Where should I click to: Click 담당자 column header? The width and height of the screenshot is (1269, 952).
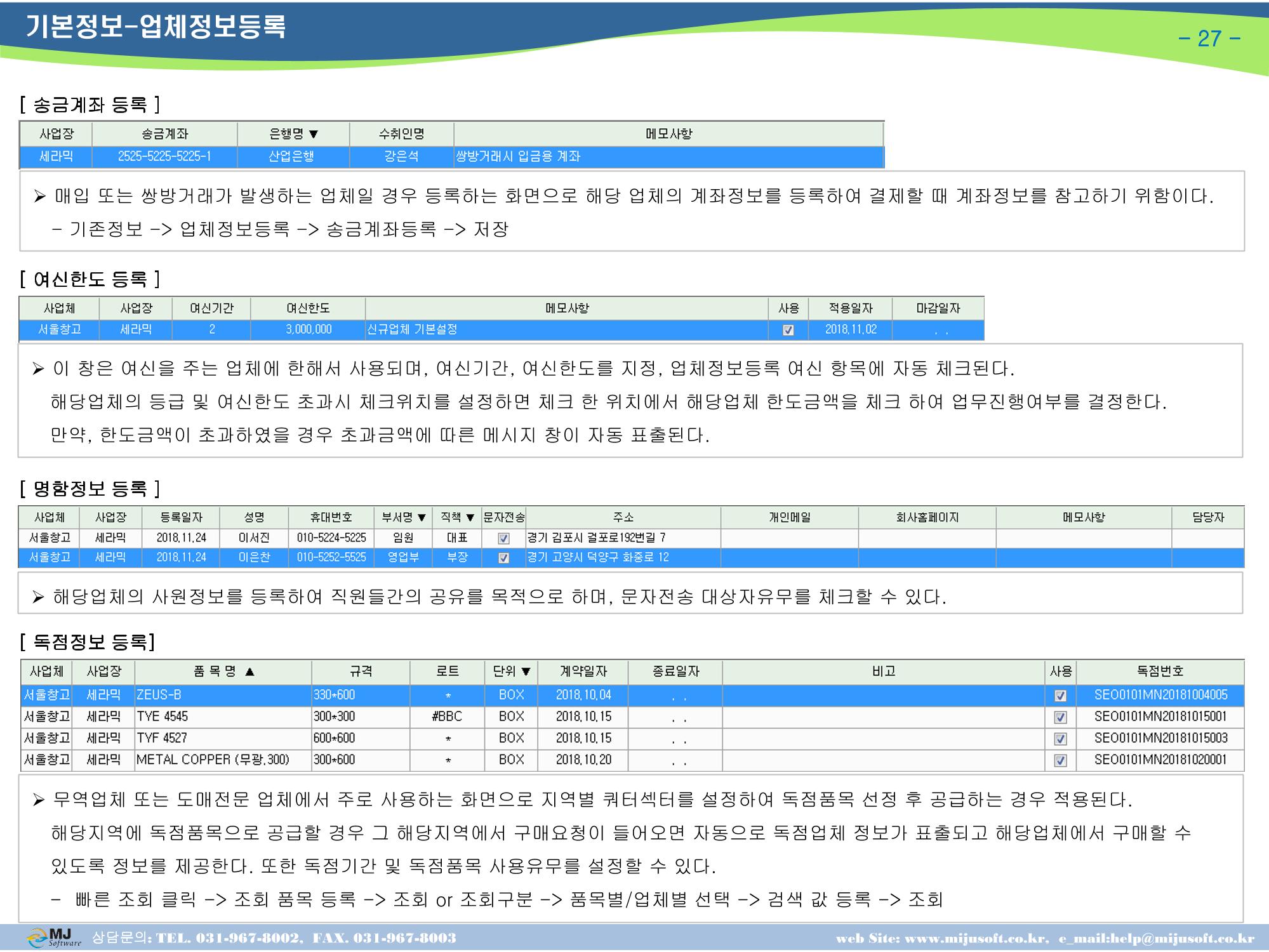coord(1207,518)
